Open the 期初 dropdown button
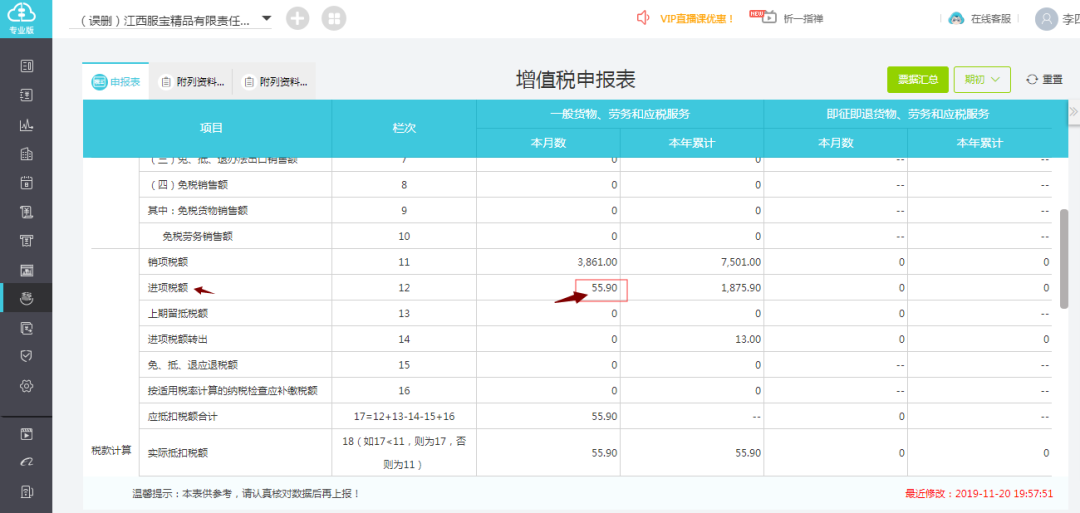The image size is (1080, 513). (982, 79)
